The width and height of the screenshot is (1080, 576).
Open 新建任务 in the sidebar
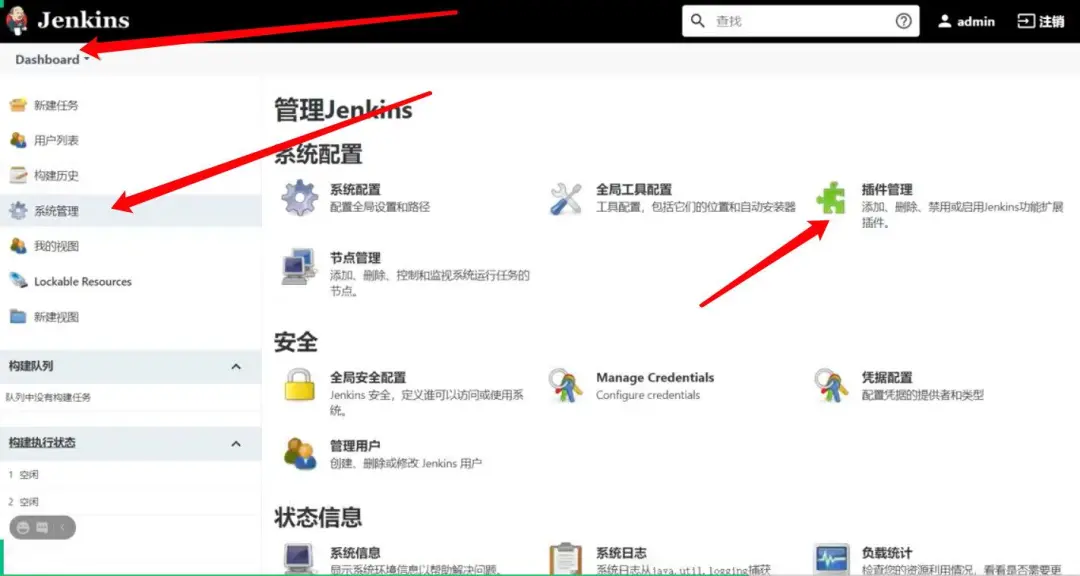click(x=56, y=105)
